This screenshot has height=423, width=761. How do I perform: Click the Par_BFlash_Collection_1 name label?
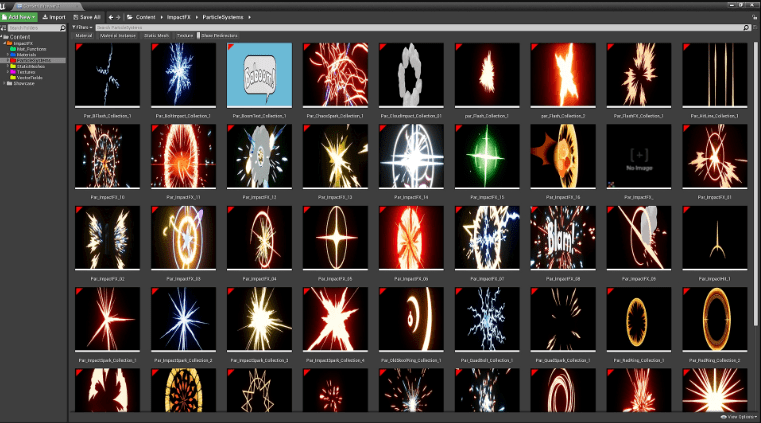(107, 116)
